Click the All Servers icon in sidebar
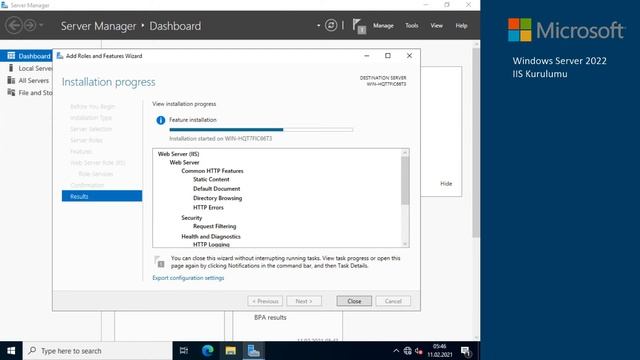This screenshot has width=640, height=360. coord(11,80)
